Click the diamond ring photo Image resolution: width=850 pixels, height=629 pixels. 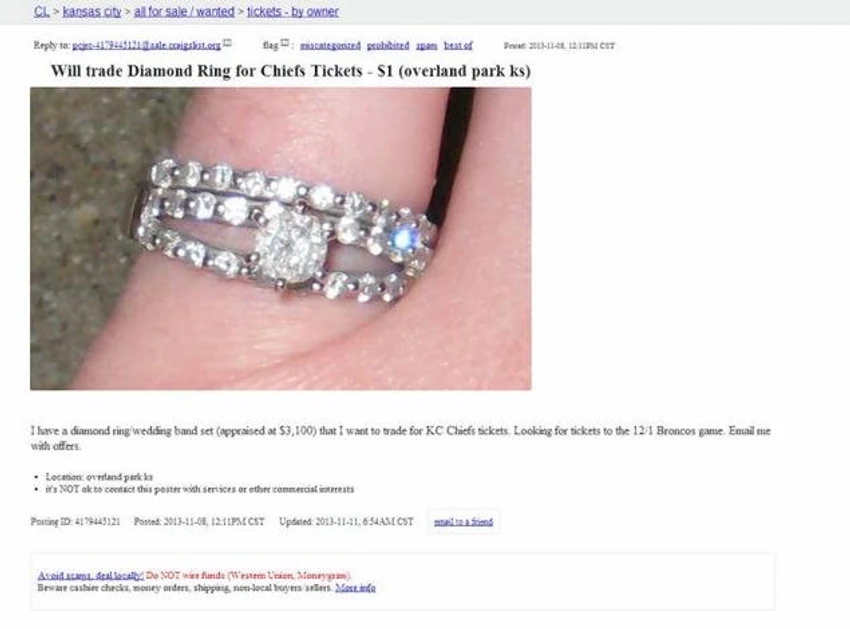point(281,239)
